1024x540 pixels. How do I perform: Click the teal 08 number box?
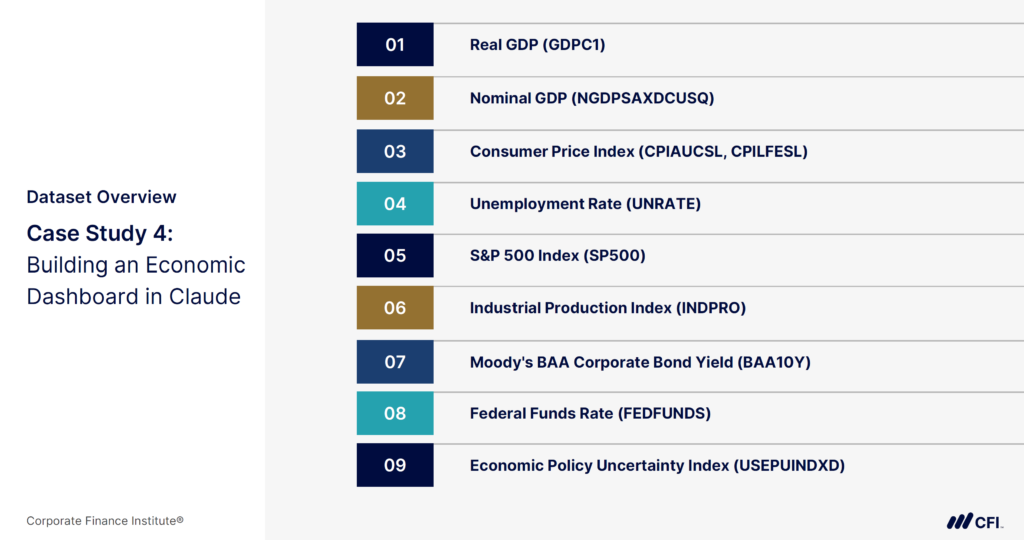click(x=395, y=413)
